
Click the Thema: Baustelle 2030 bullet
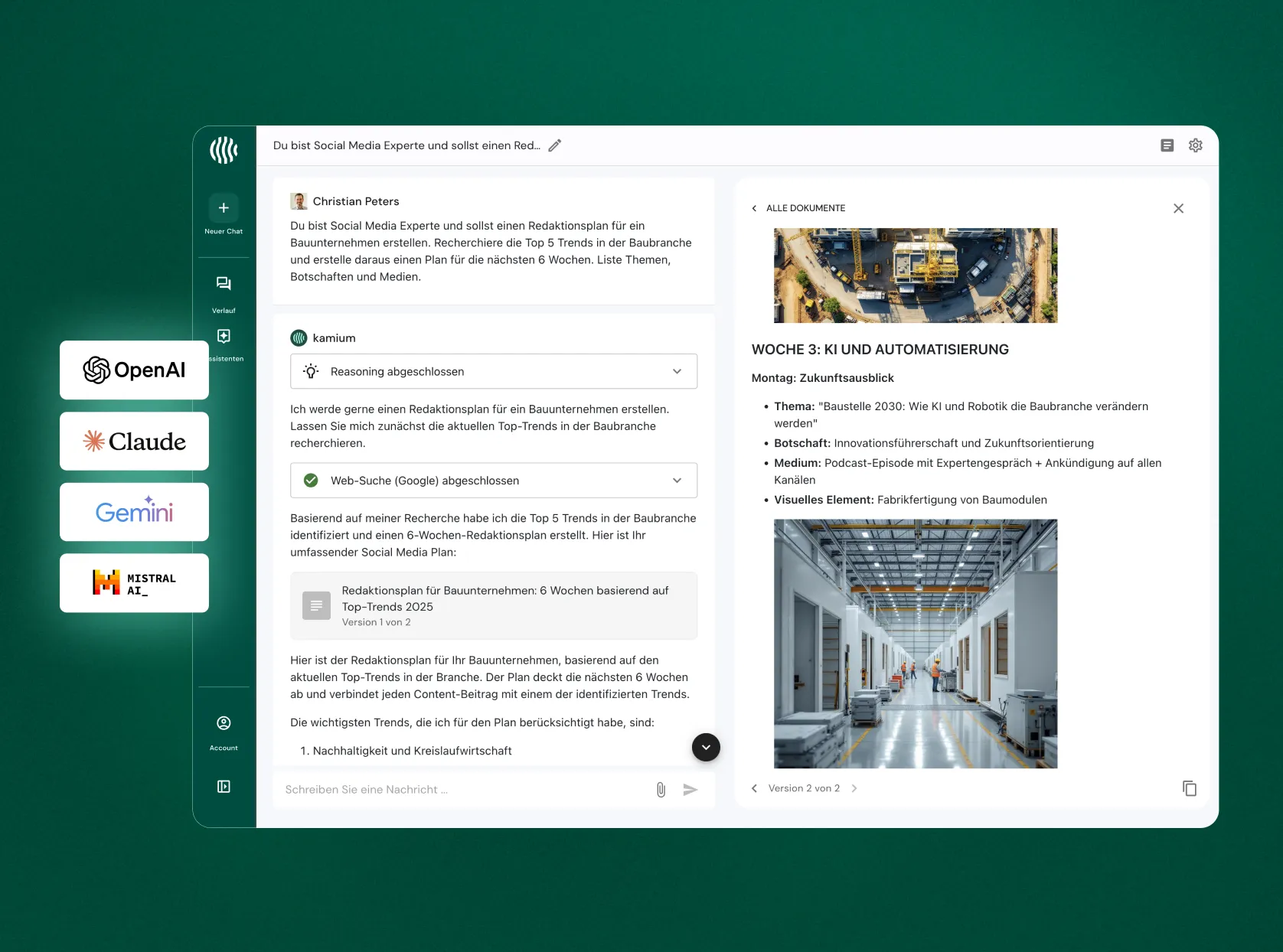[961, 415]
